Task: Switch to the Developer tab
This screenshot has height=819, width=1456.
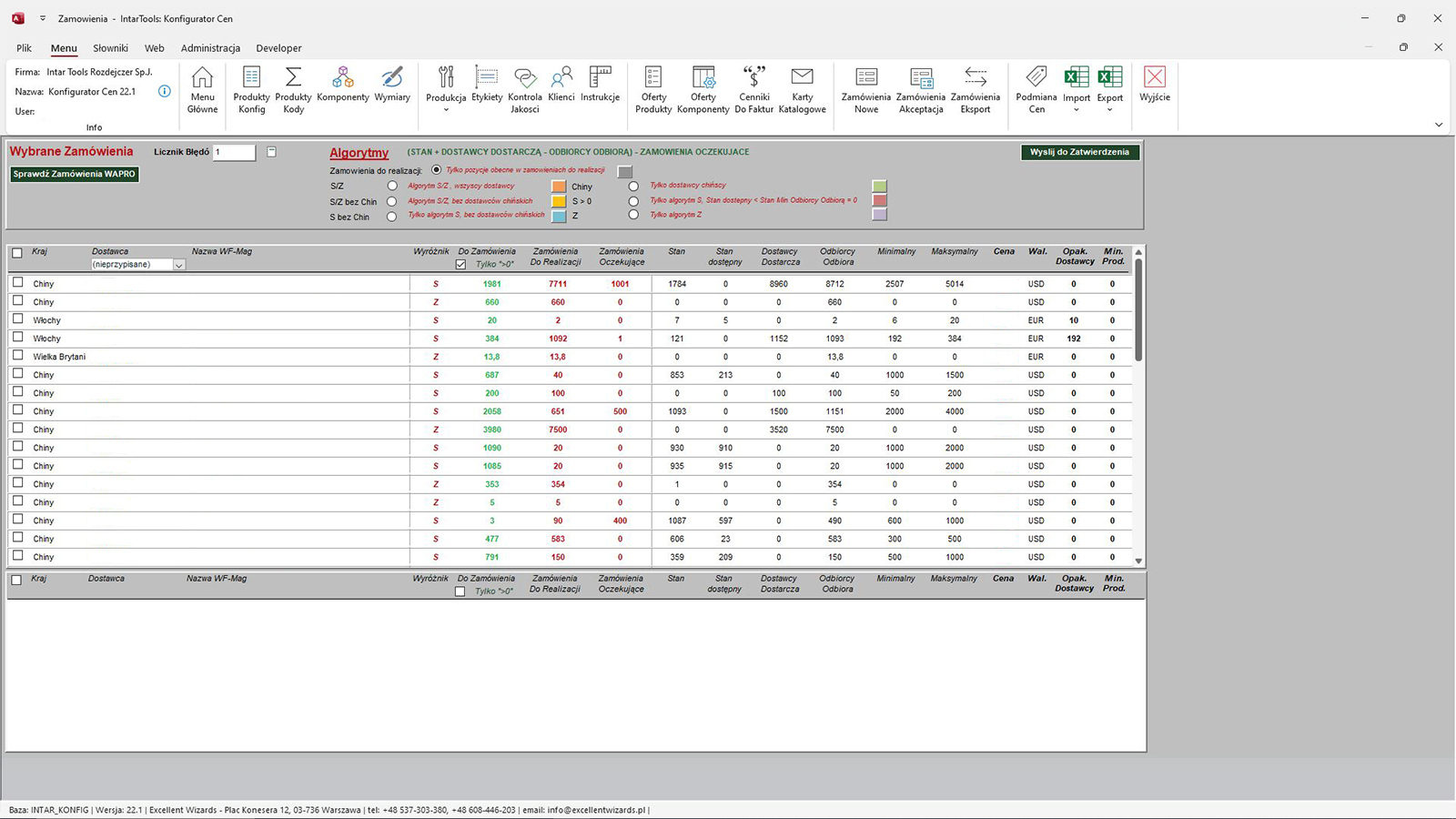Action: (x=278, y=48)
